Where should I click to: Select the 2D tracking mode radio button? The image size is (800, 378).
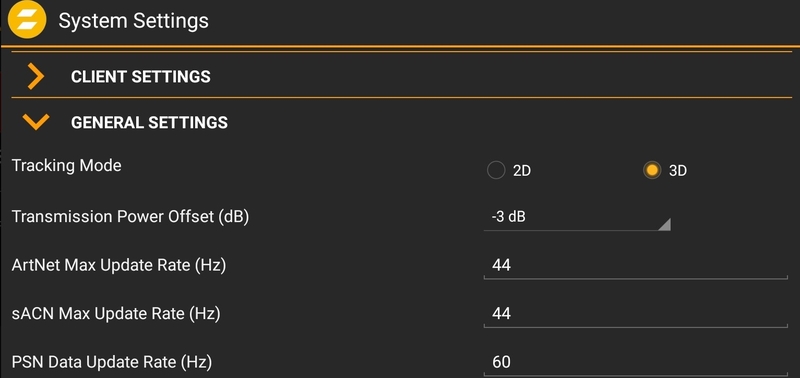click(496, 170)
